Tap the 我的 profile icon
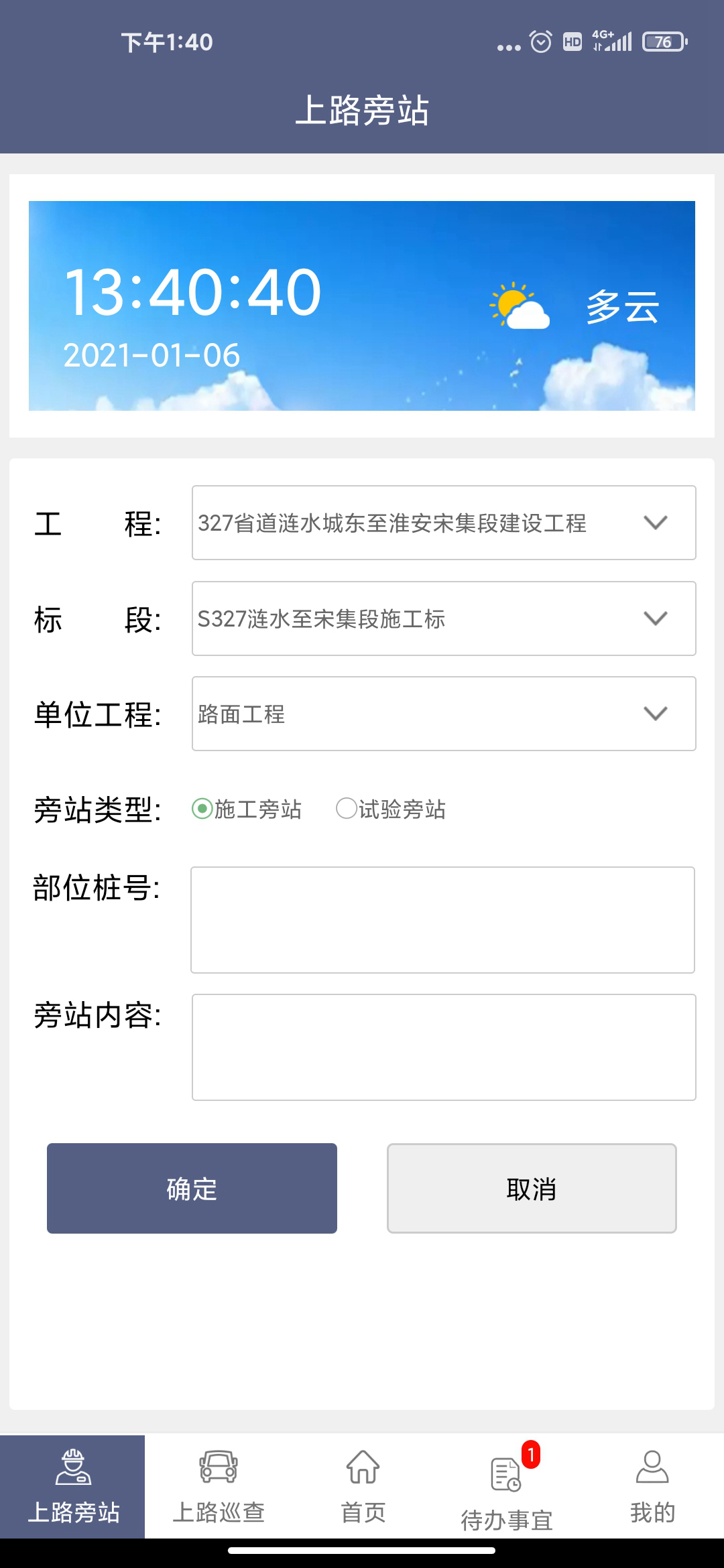This screenshot has height=1568, width=724. point(652,1466)
